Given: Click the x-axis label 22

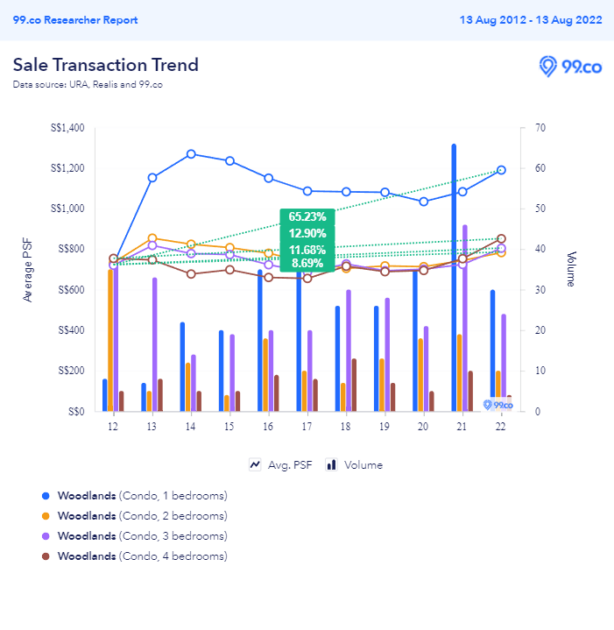Looking at the screenshot, I should click(500, 426).
